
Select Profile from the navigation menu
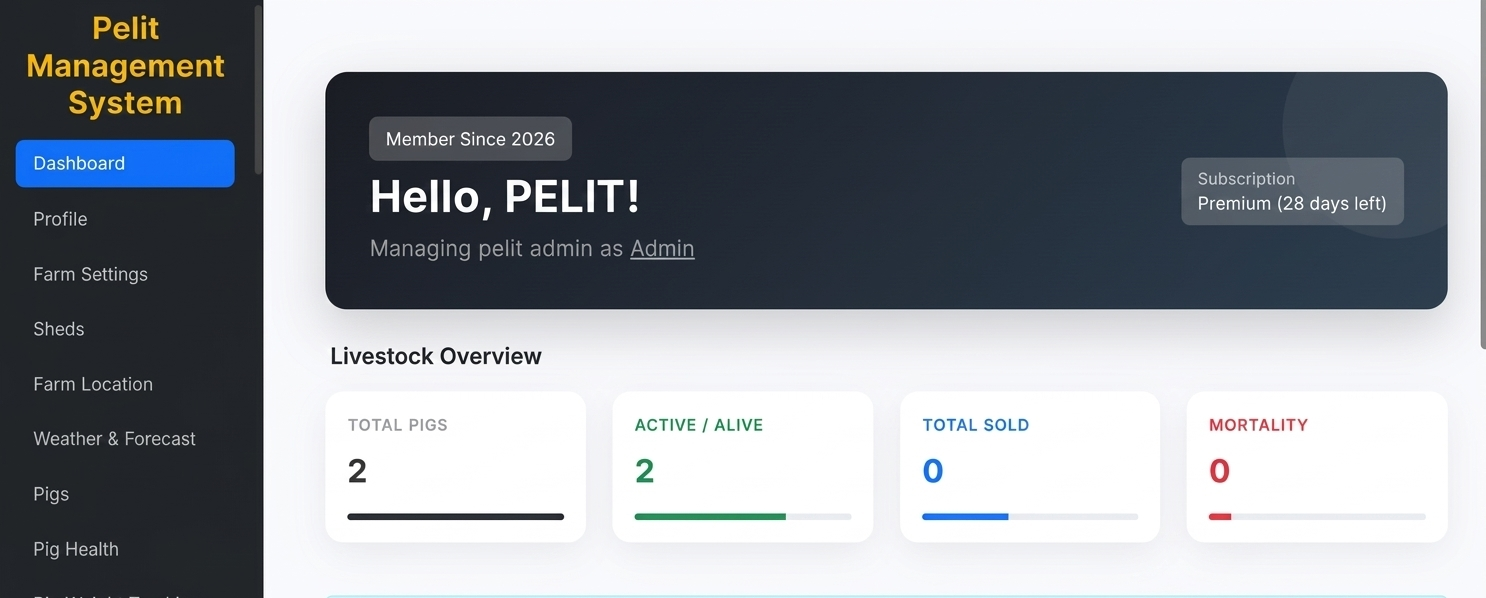(60, 218)
